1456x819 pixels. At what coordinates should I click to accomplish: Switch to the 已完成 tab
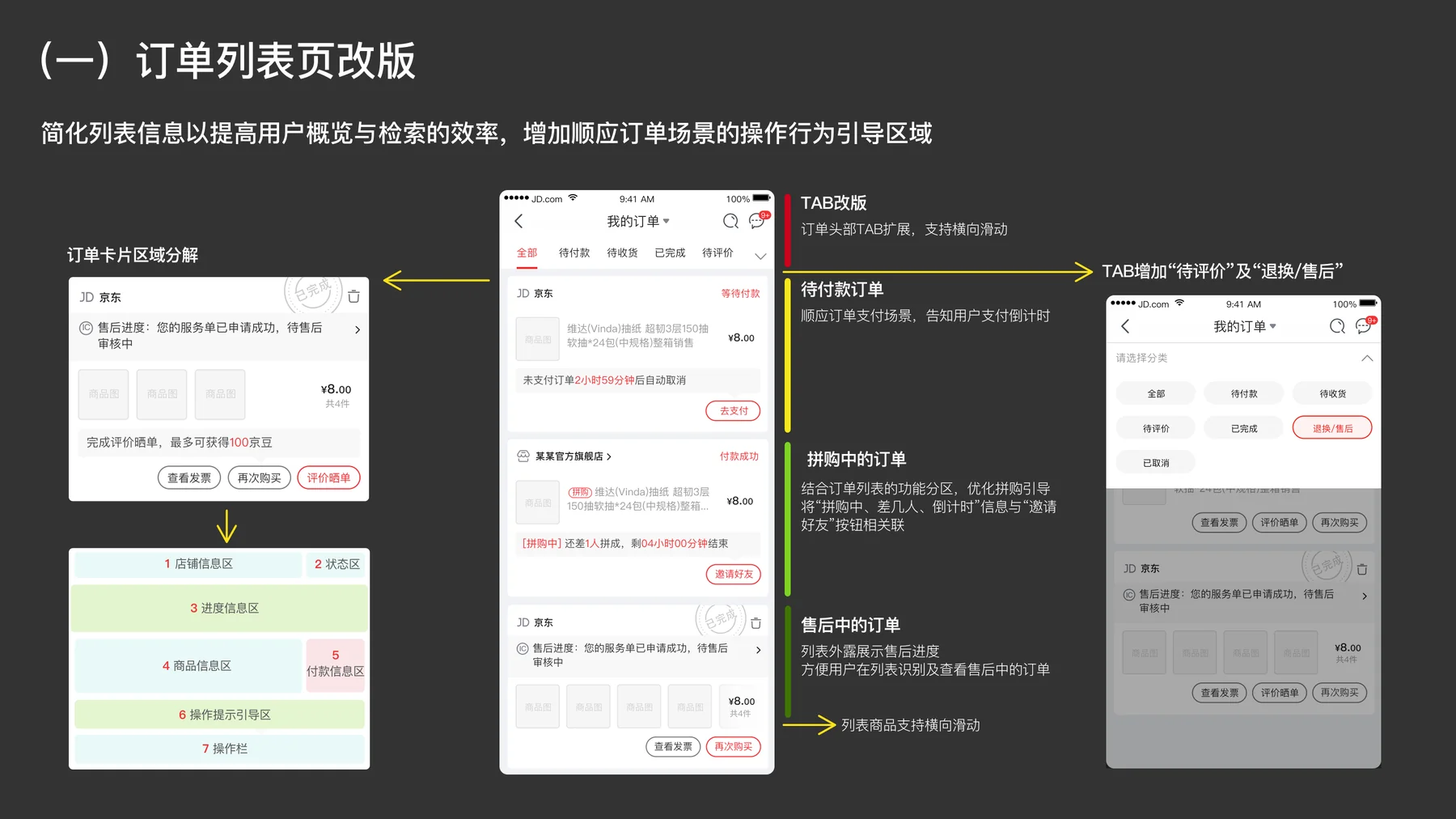point(669,252)
